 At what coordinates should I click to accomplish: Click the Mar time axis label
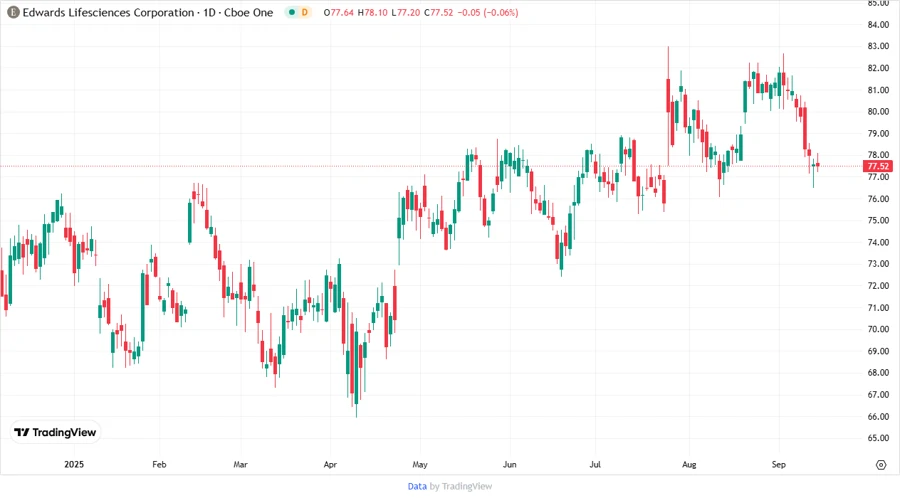tap(240, 464)
